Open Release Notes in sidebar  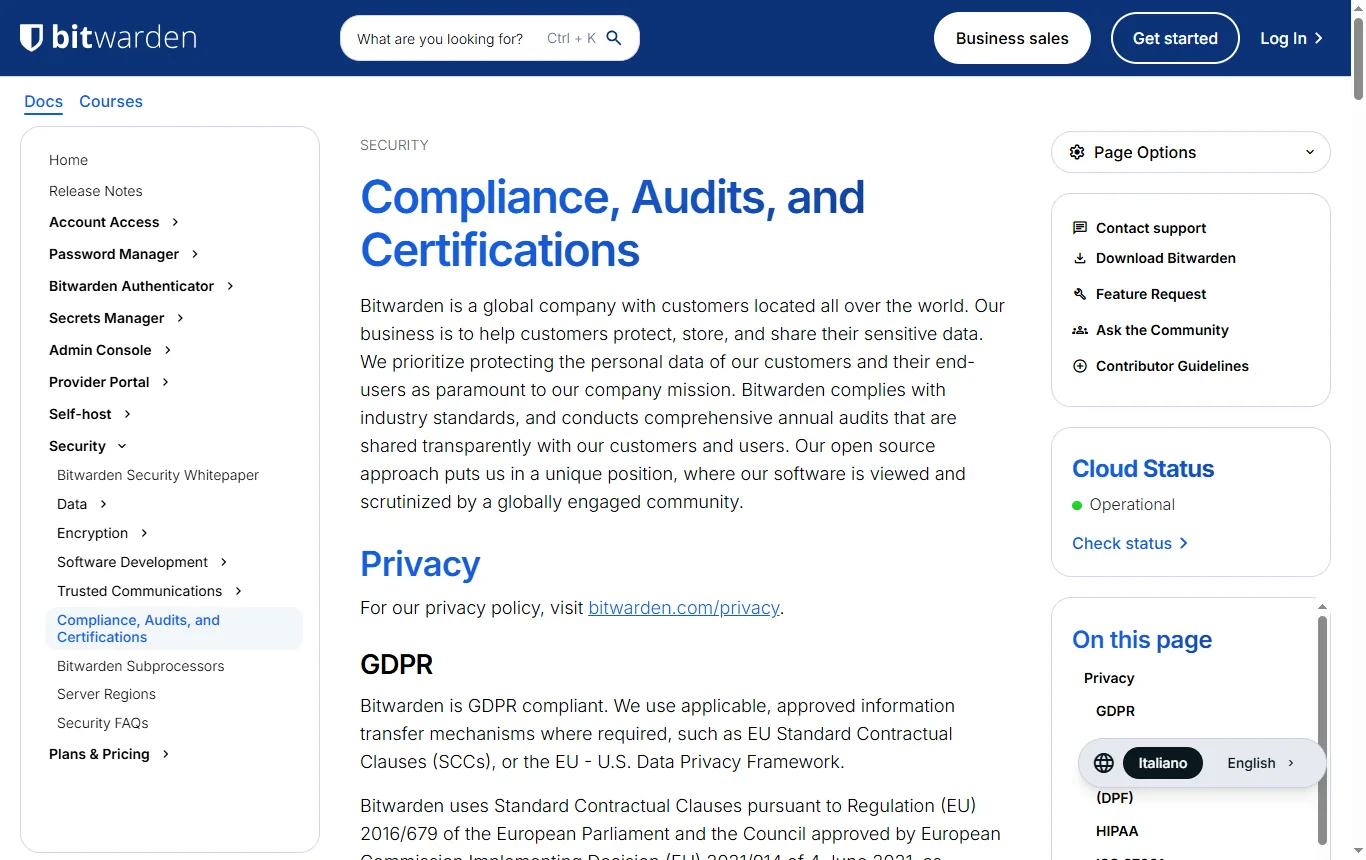pos(96,191)
